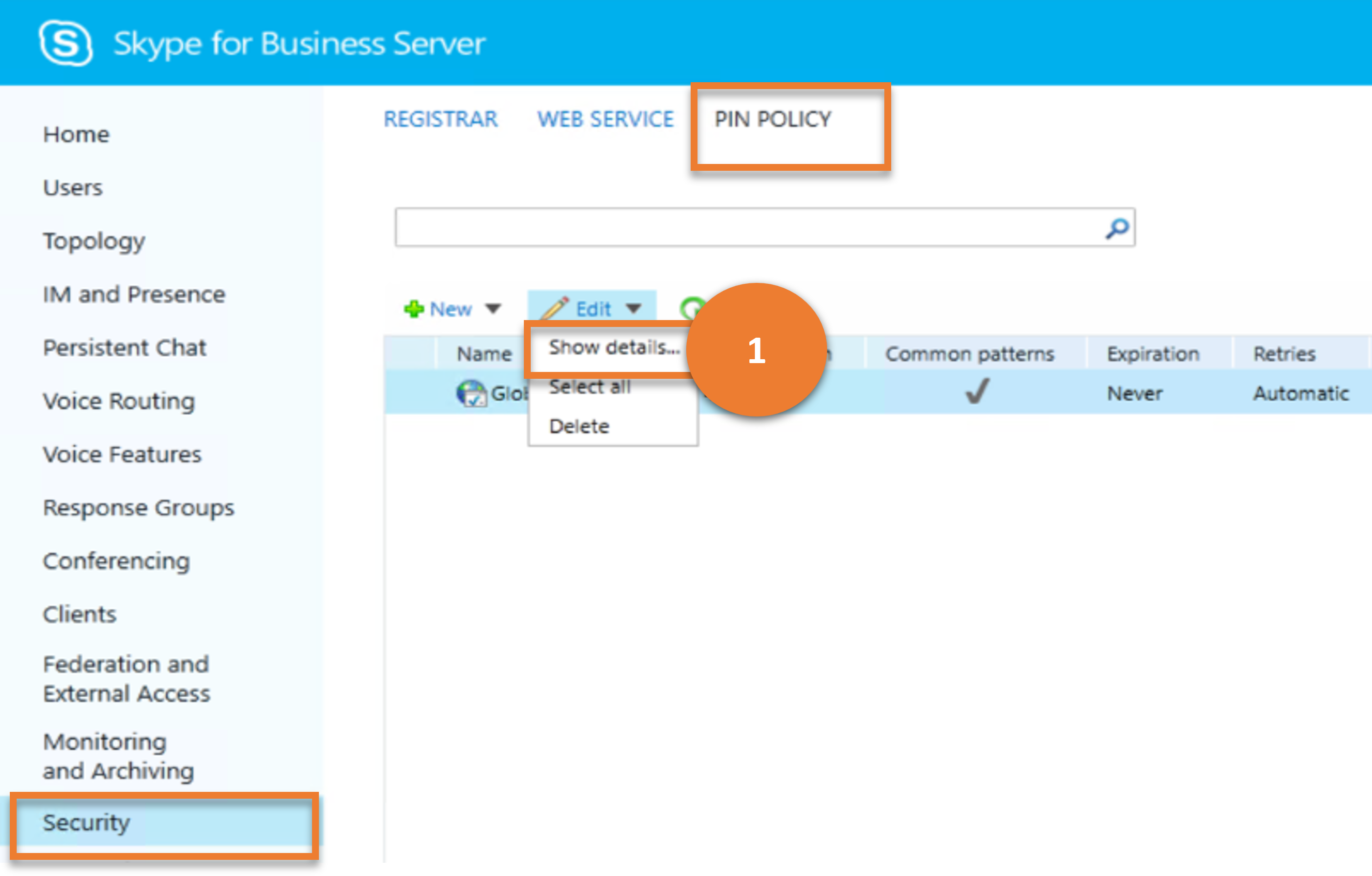Screen dimensions: 1372x876
Task: Open the Users section
Action: click(x=73, y=187)
